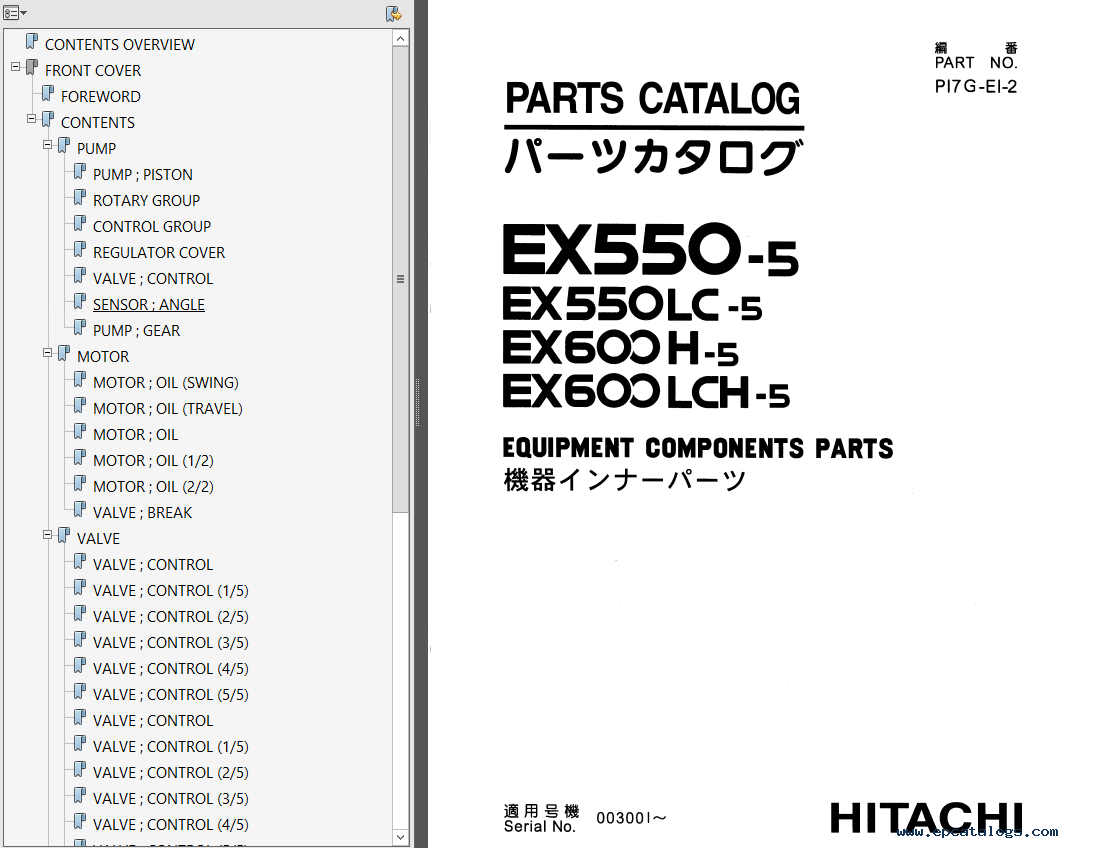Click the bookmarks panel scrollbar thumb

tap(400, 279)
